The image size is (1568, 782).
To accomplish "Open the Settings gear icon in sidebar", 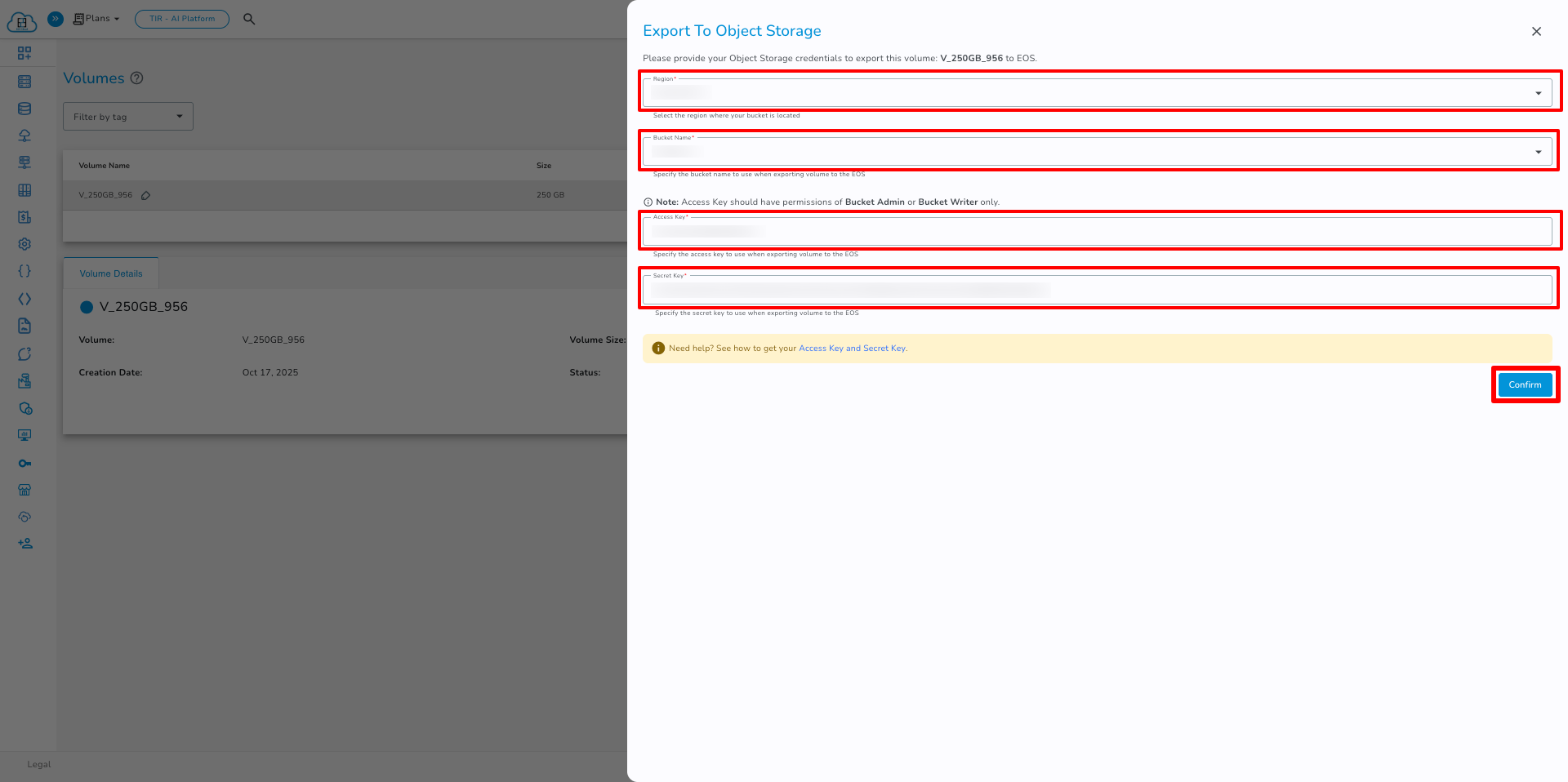I will (25, 243).
